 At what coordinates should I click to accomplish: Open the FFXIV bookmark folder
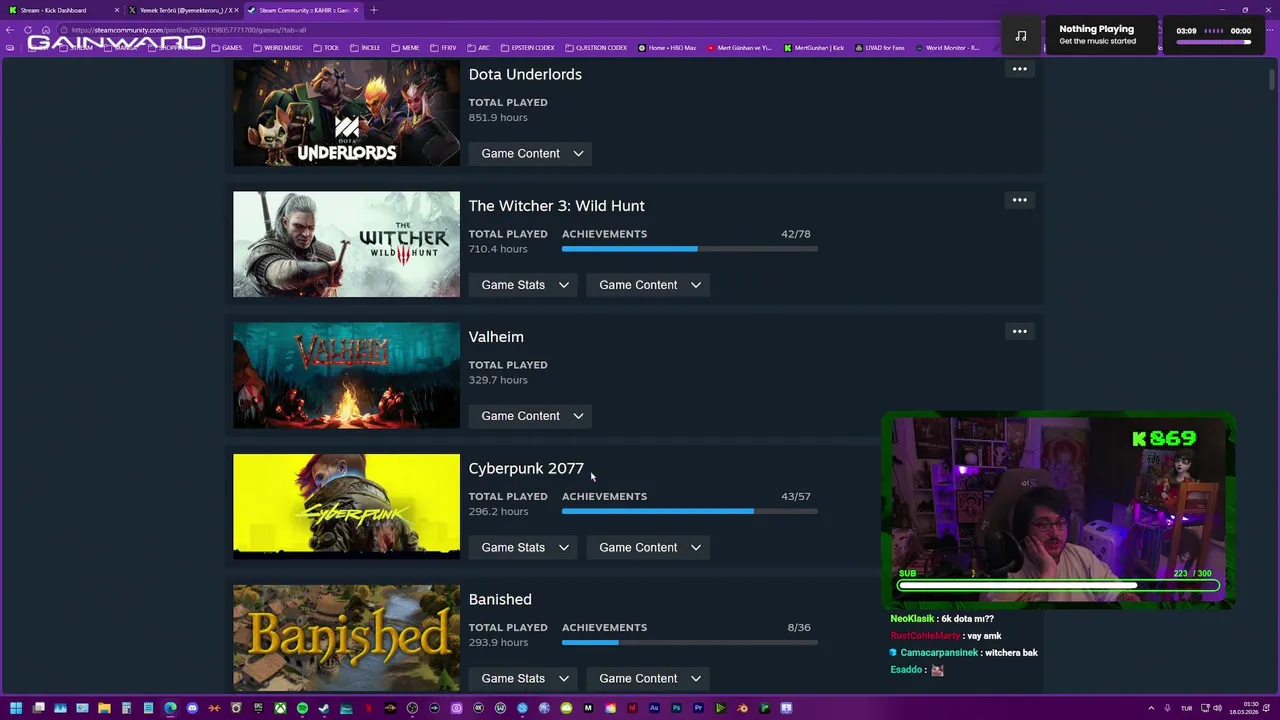pos(443,48)
